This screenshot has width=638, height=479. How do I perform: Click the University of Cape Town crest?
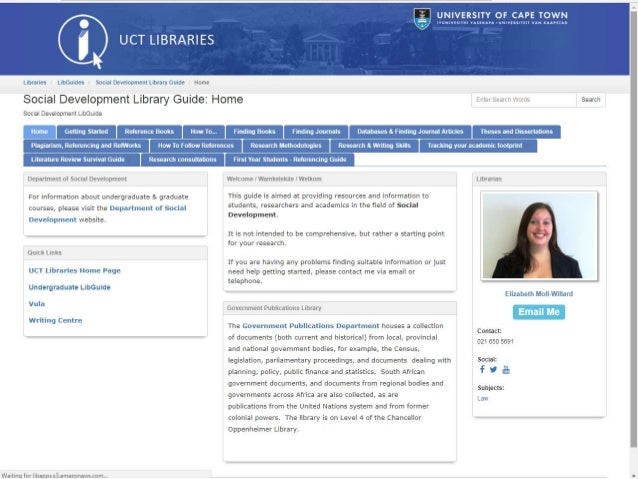pyautogui.click(x=422, y=18)
